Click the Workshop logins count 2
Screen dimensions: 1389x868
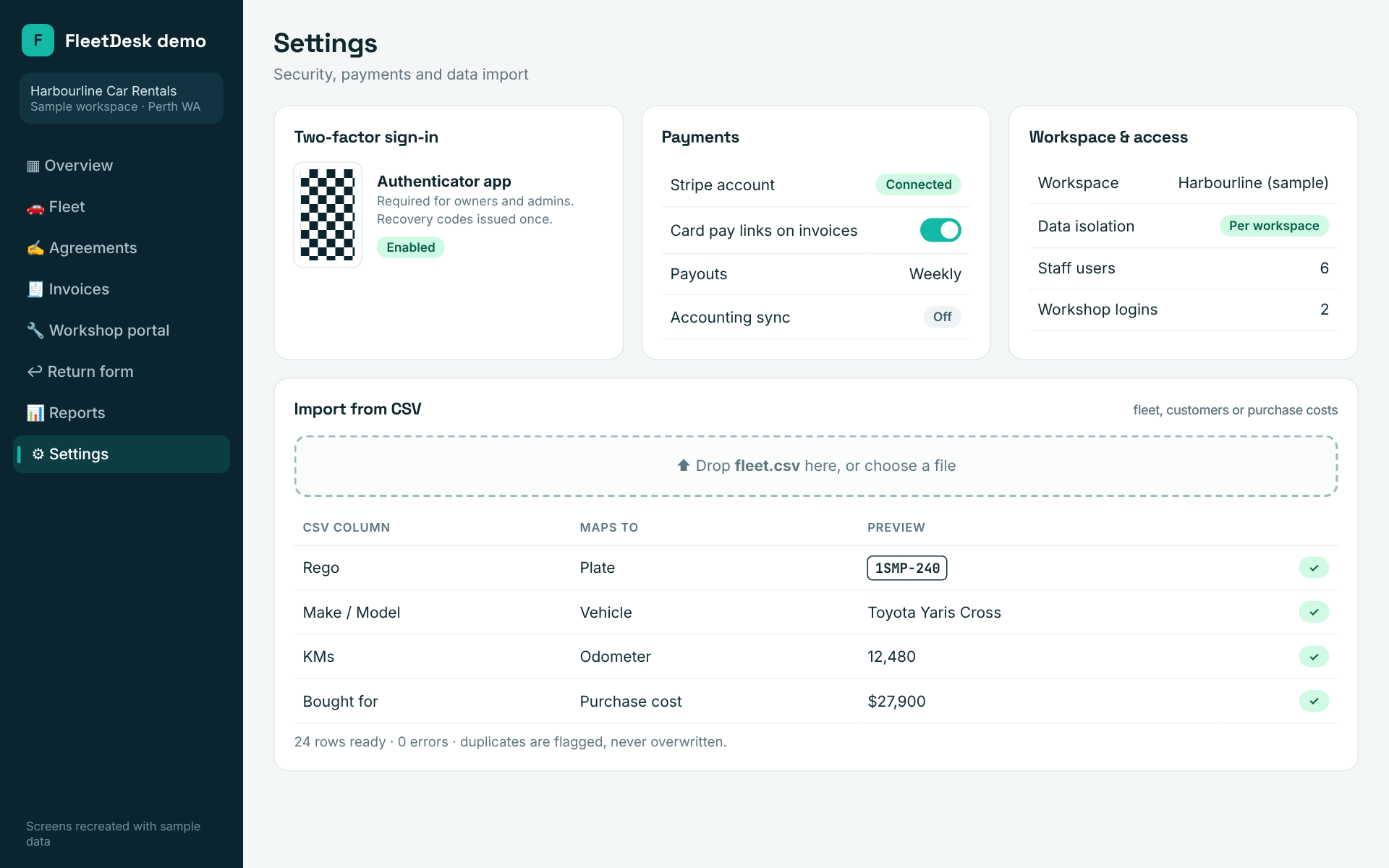click(x=1324, y=310)
